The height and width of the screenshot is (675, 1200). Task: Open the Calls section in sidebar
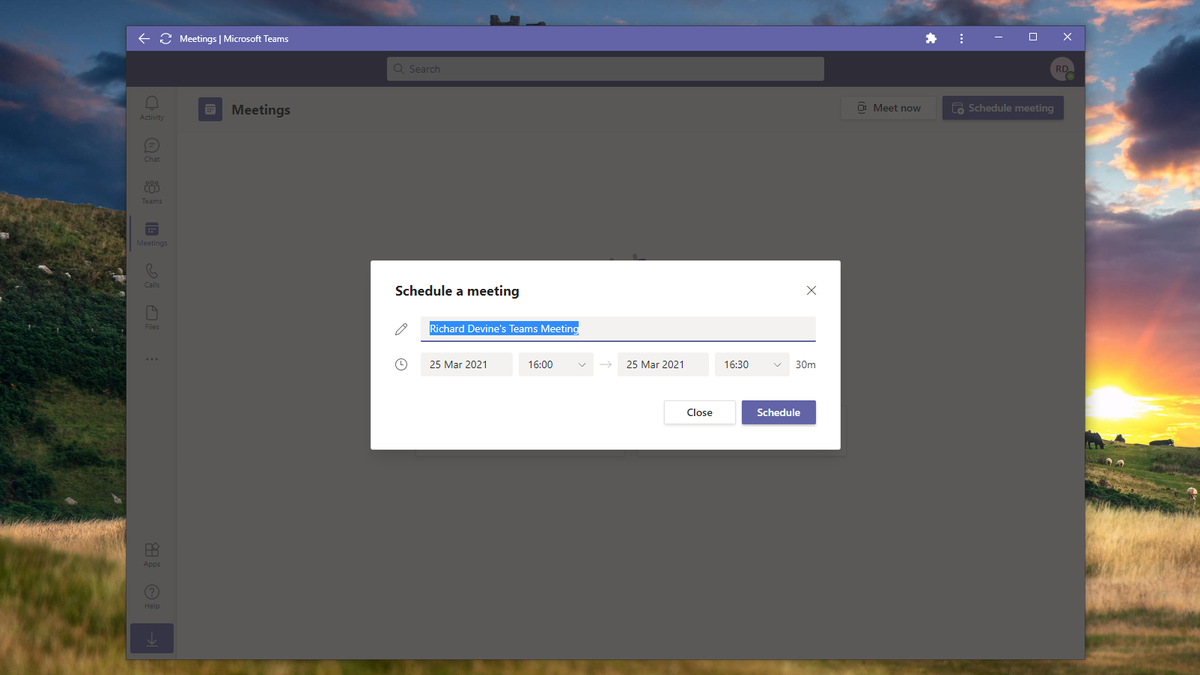click(x=152, y=276)
